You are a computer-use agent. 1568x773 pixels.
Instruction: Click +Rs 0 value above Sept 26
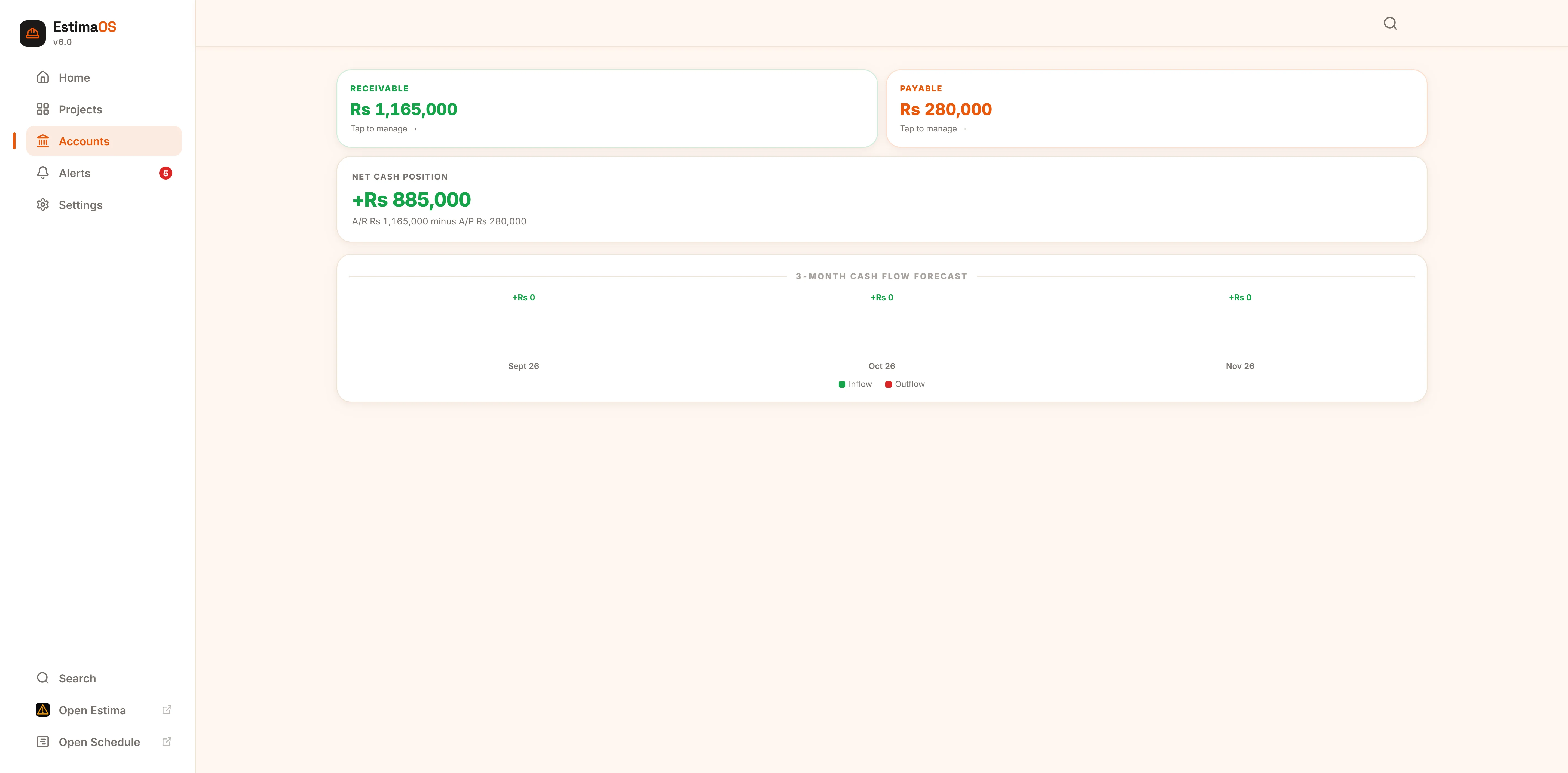523,297
